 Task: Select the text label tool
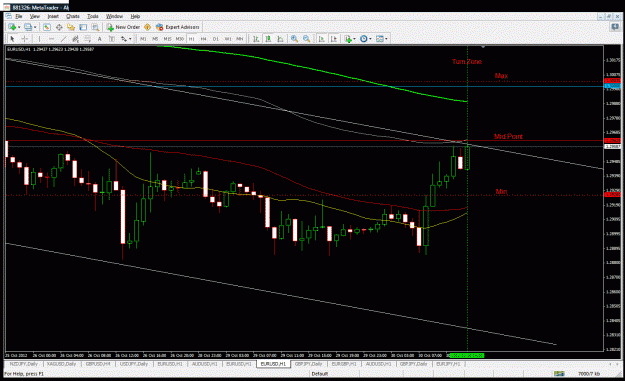[x=112, y=39]
